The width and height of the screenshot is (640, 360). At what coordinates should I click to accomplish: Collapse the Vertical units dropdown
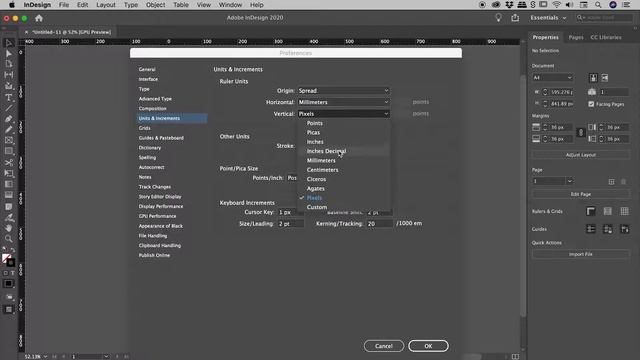click(343, 114)
